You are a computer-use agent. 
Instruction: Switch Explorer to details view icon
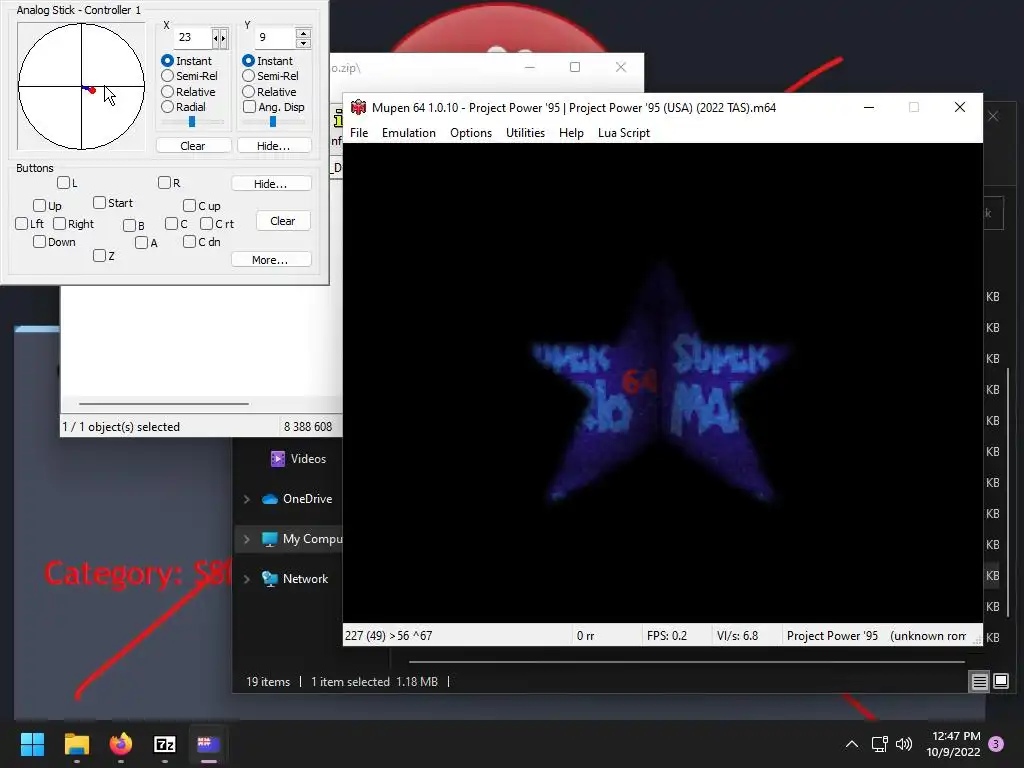pos(980,682)
